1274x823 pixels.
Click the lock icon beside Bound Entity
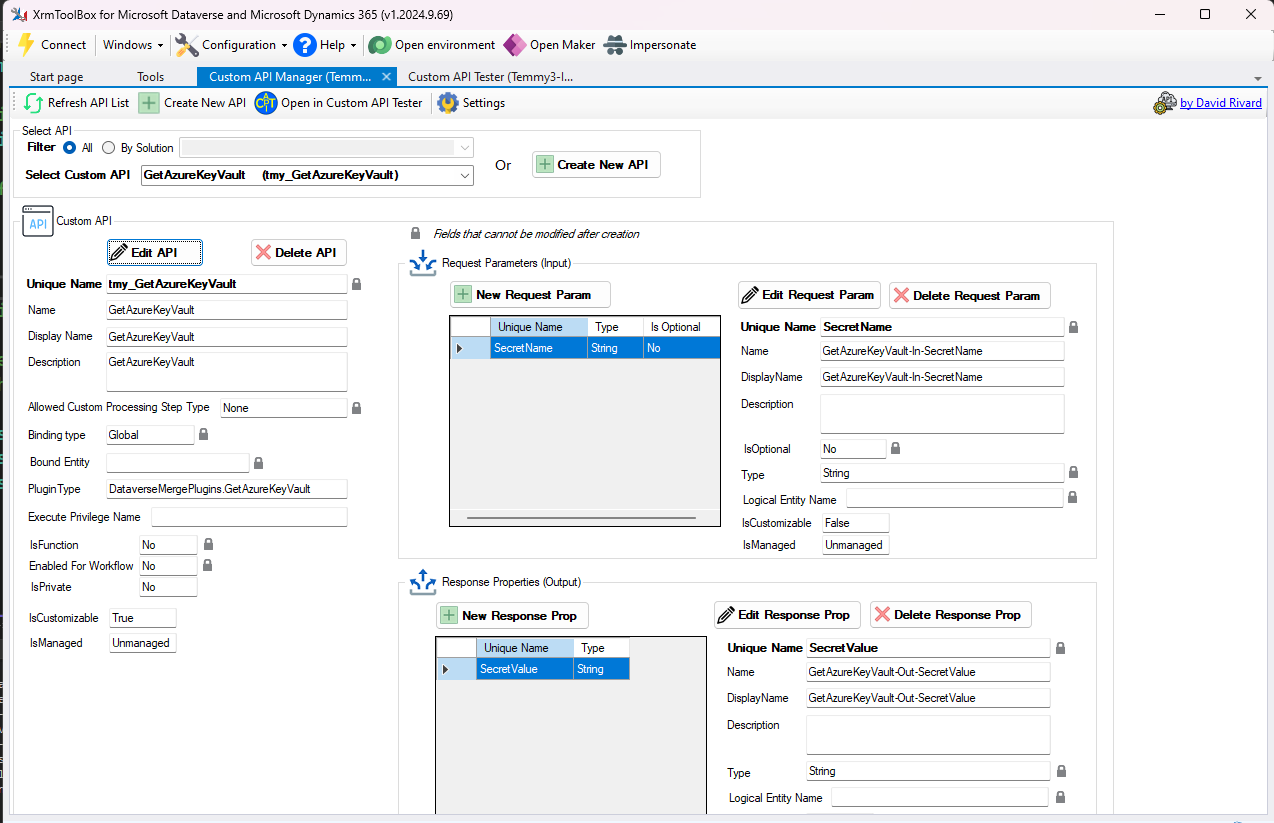(x=258, y=463)
